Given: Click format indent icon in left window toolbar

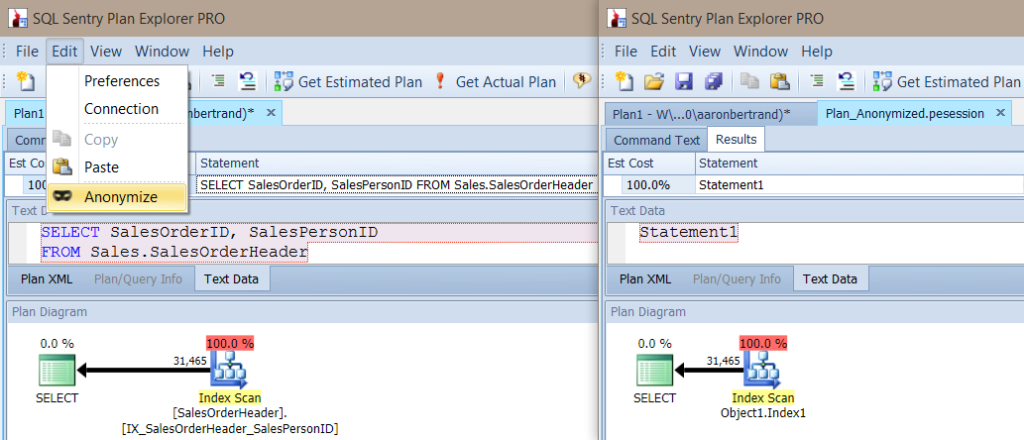Looking at the screenshot, I should click(218, 81).
